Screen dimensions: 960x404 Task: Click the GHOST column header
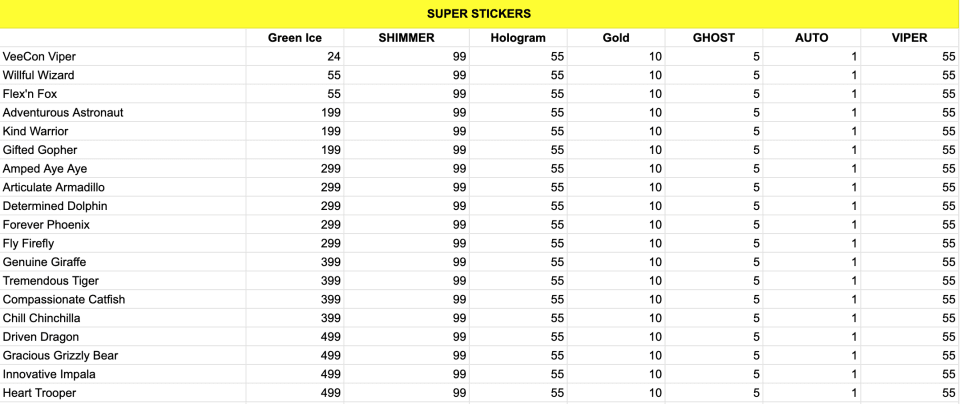(x=714, y=38)
